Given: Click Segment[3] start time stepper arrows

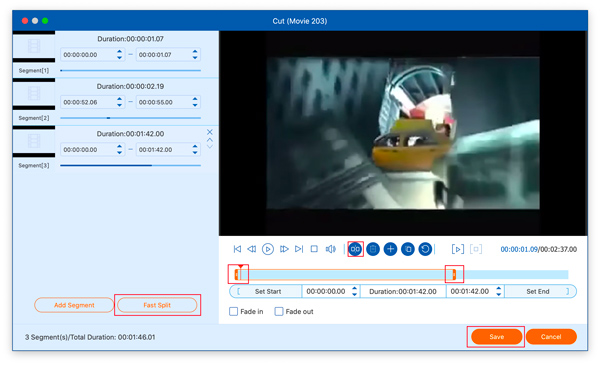Looking at the screenshot, I should pyautogui.click(x=119, y=150).
